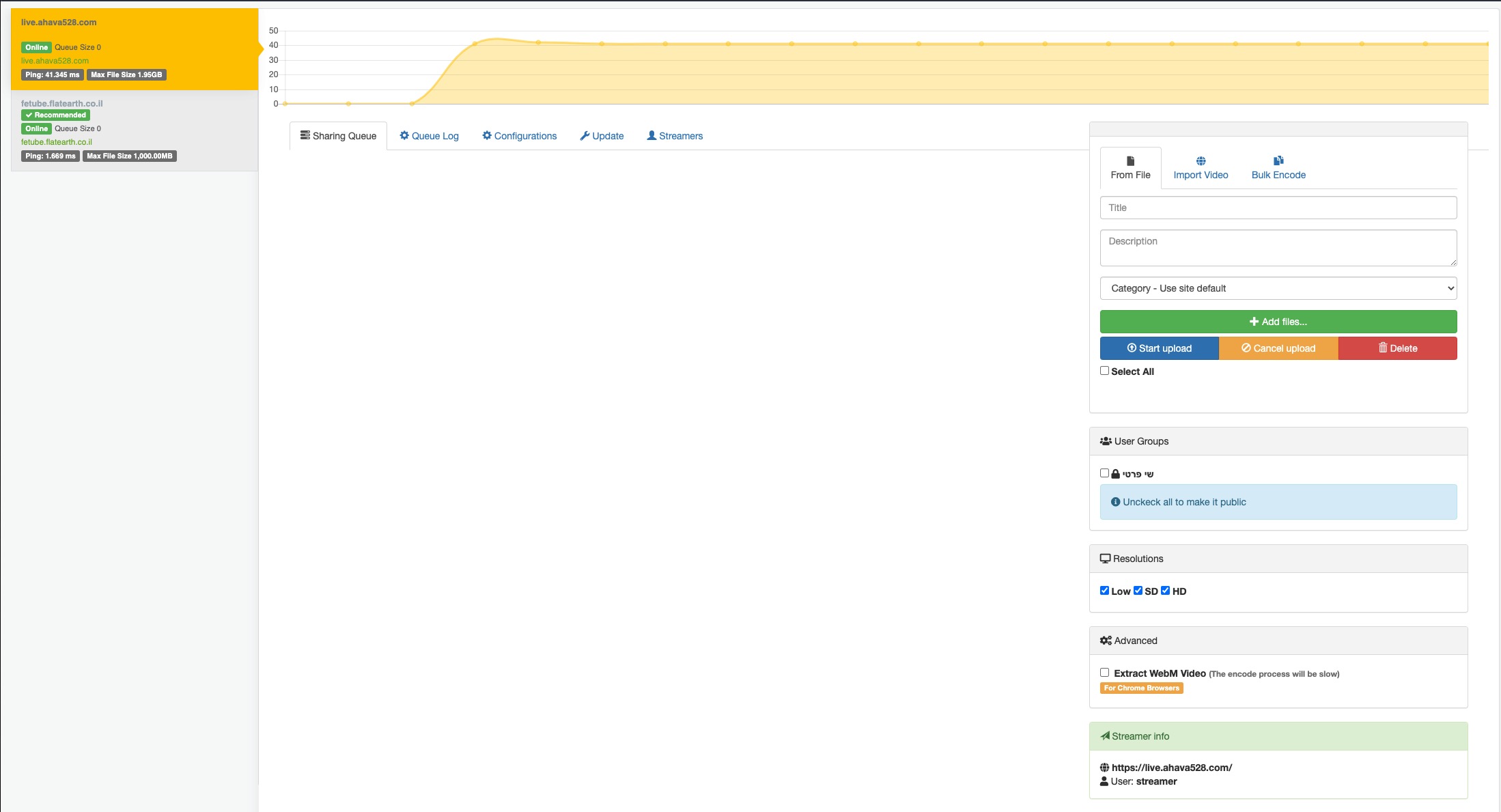1501x812 pixels.
Task: Open the fetube.flatearth.co.il green link
Action: click(x=56, y=142)
